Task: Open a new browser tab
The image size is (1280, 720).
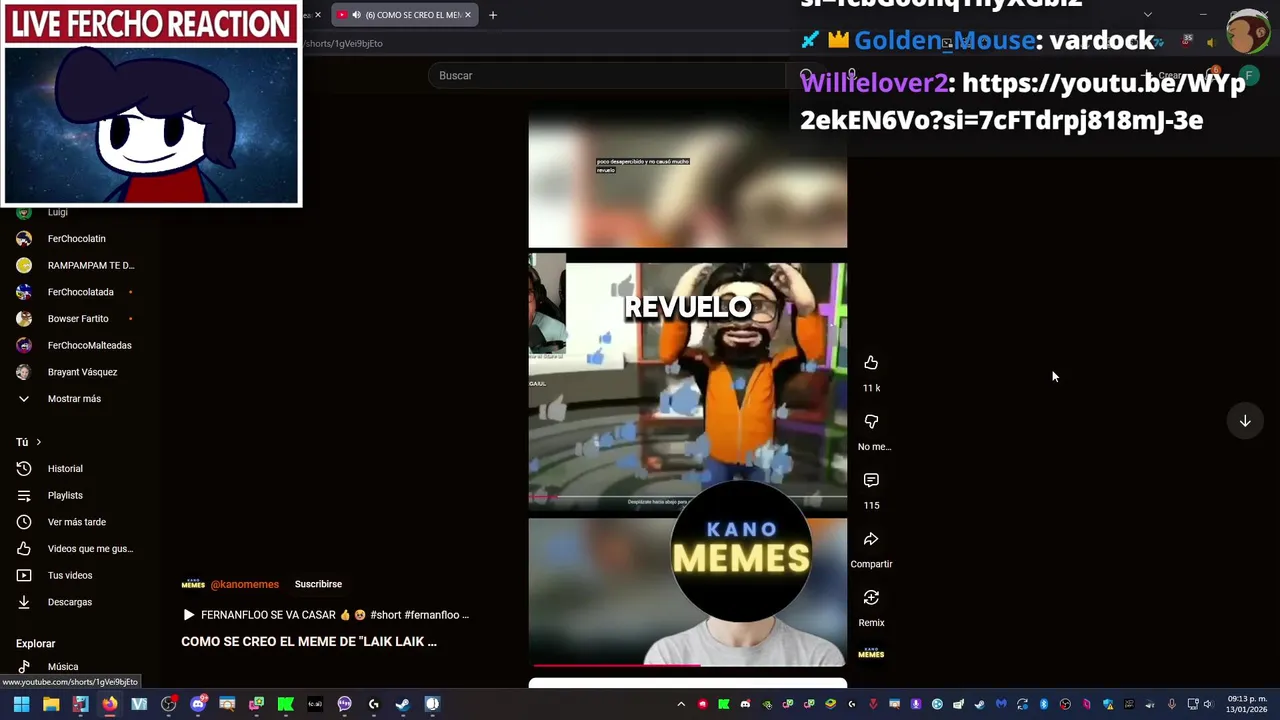Action: click(x=492, y=15)
